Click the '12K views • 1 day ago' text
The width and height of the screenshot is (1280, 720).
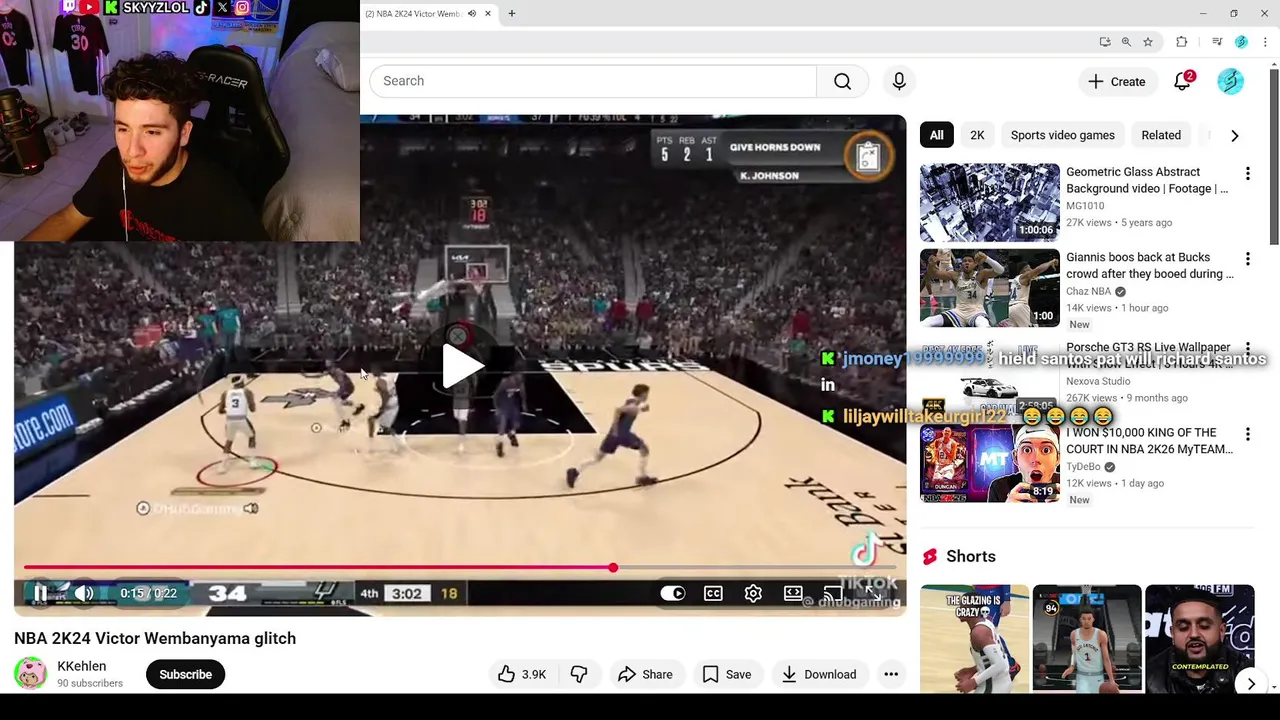[x=1115, y=483]
